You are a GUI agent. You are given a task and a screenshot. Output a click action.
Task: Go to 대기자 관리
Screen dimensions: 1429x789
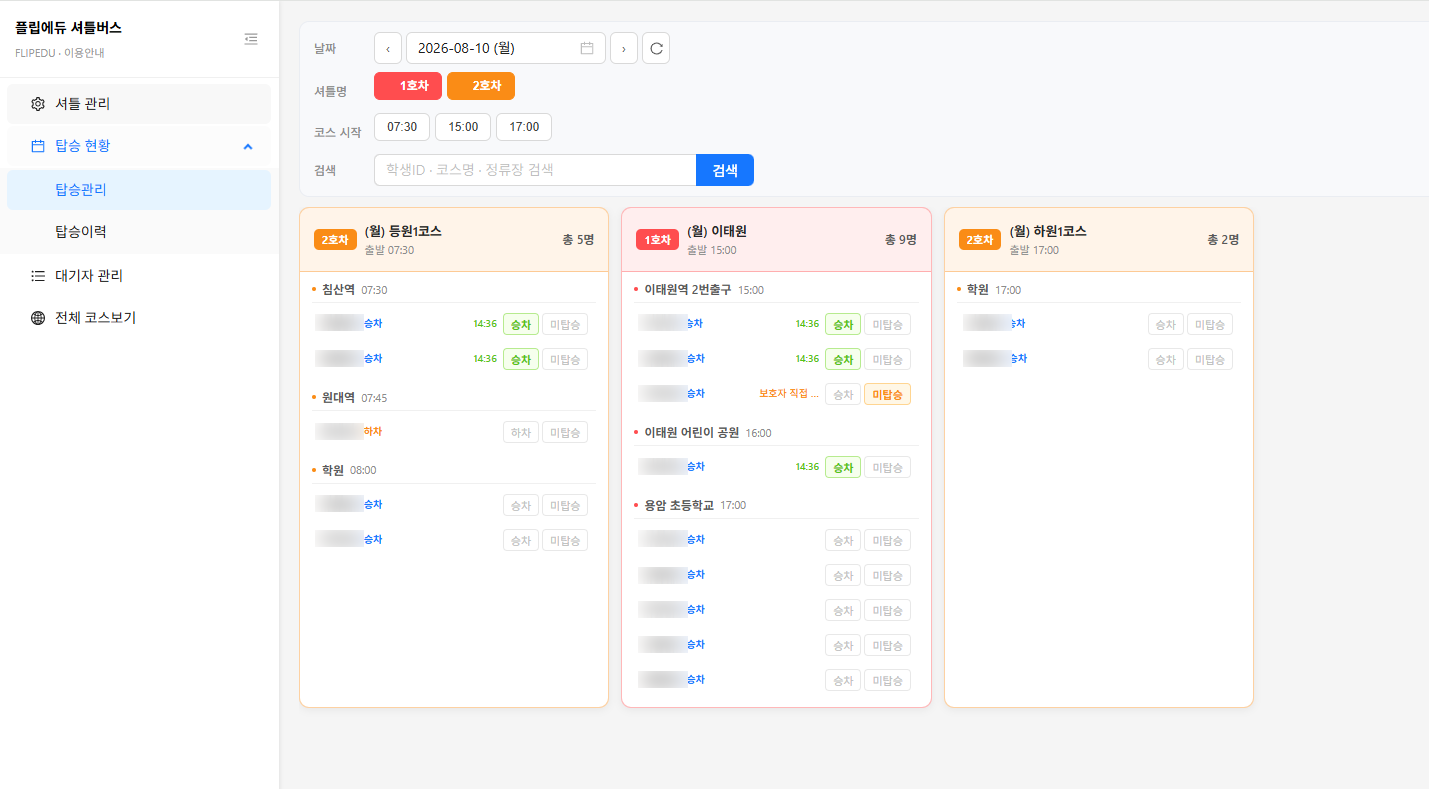(139, 276)
